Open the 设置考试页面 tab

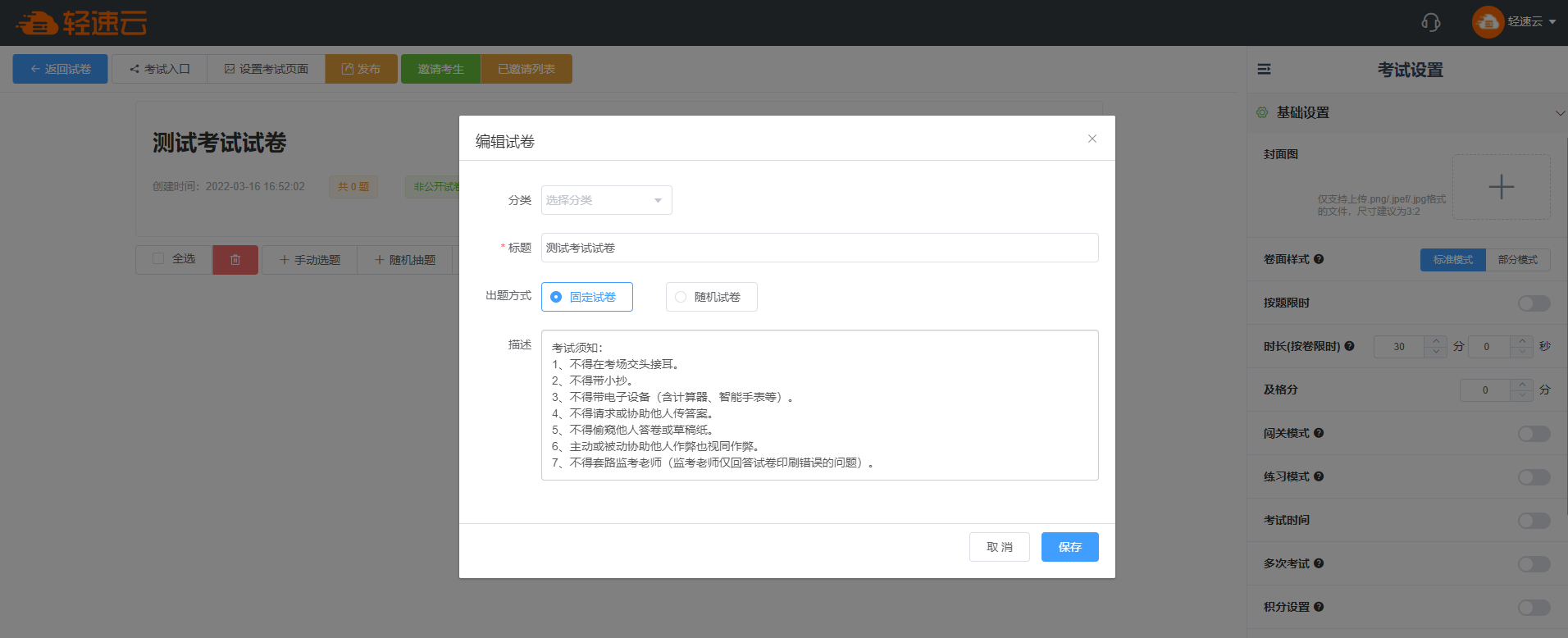pos(266,69)
